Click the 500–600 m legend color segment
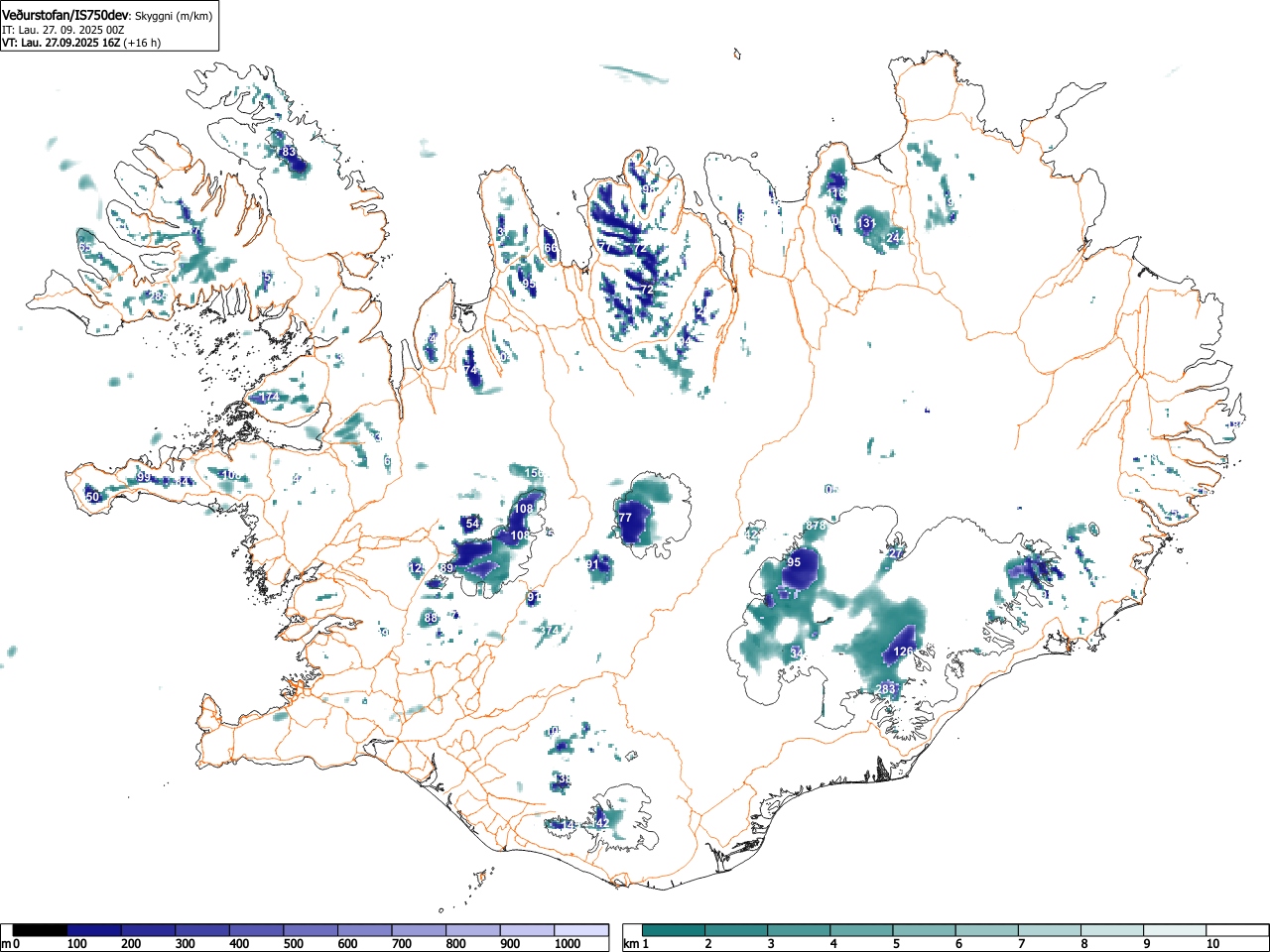 point(311,930)
